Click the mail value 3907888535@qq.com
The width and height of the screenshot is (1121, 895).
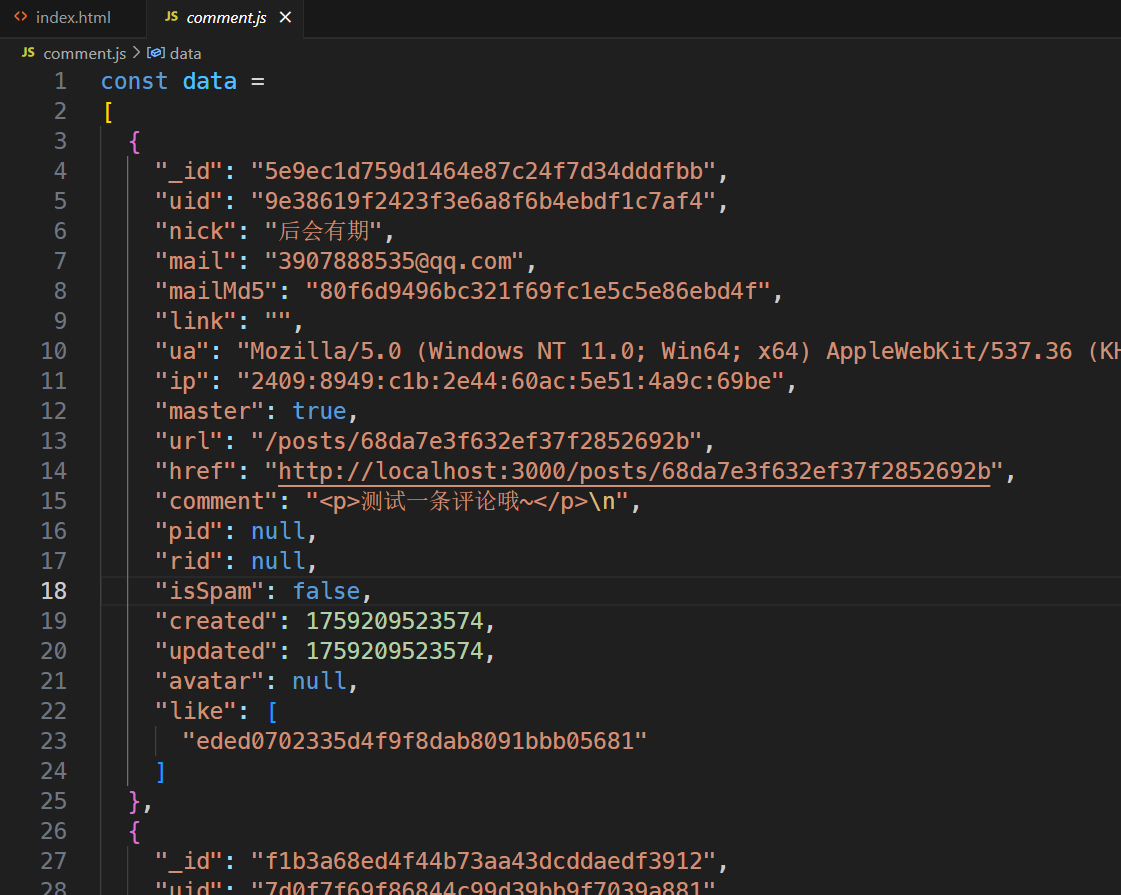394,261
